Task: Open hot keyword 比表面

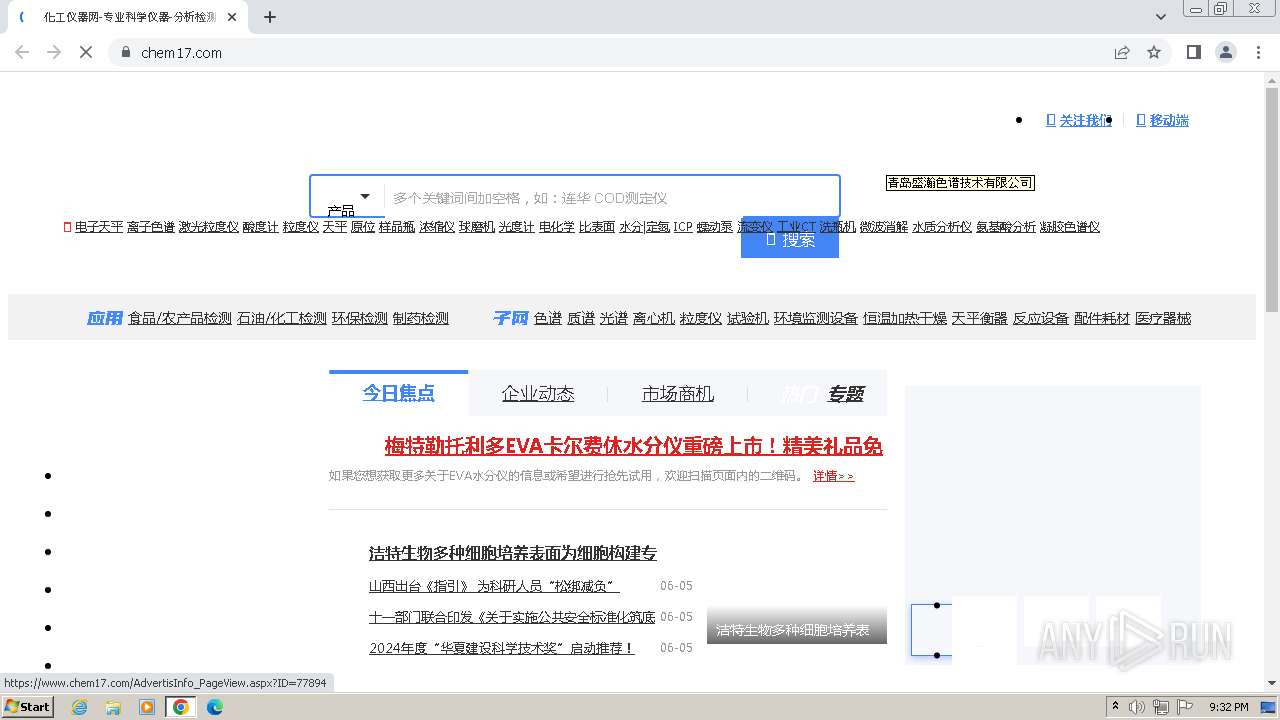Action: tap(597, 227)
